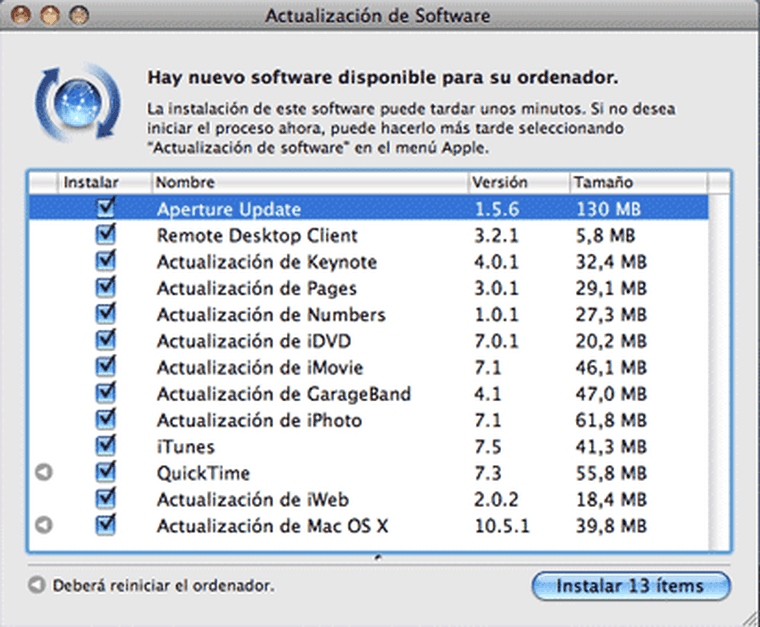
Task: Toggle the Remote Desktop Client checkbox
Action: [105, 235]
